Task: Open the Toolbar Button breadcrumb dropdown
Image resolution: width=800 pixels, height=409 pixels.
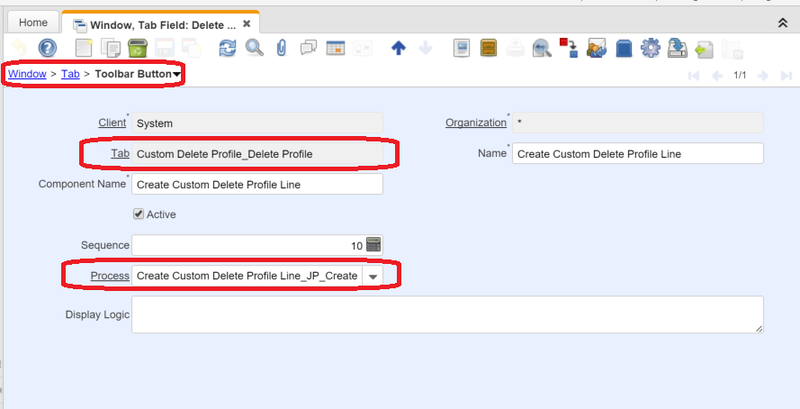Action: tap(177, 74)
